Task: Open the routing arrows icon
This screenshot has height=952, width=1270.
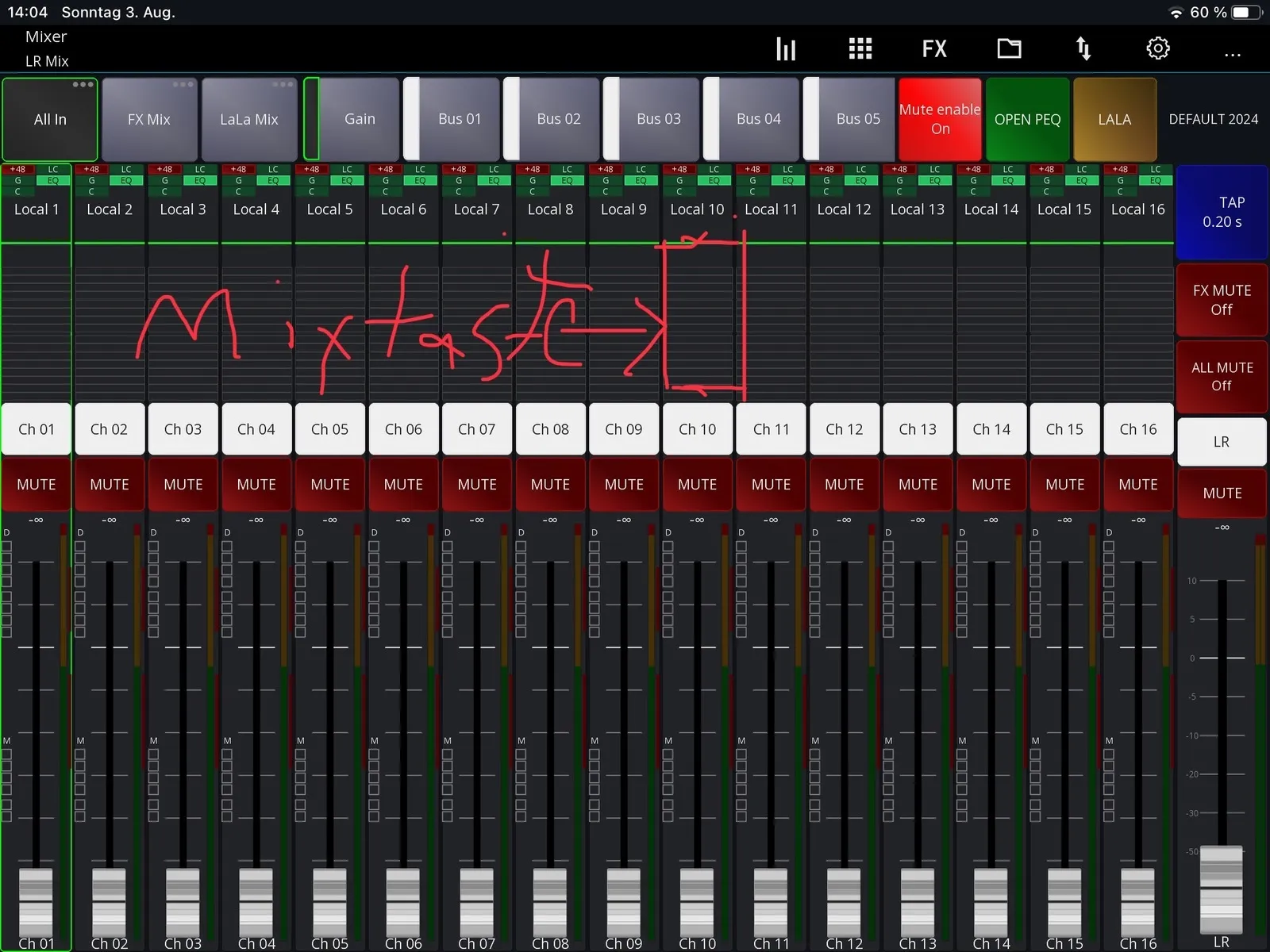Action: coord(1083,49)
